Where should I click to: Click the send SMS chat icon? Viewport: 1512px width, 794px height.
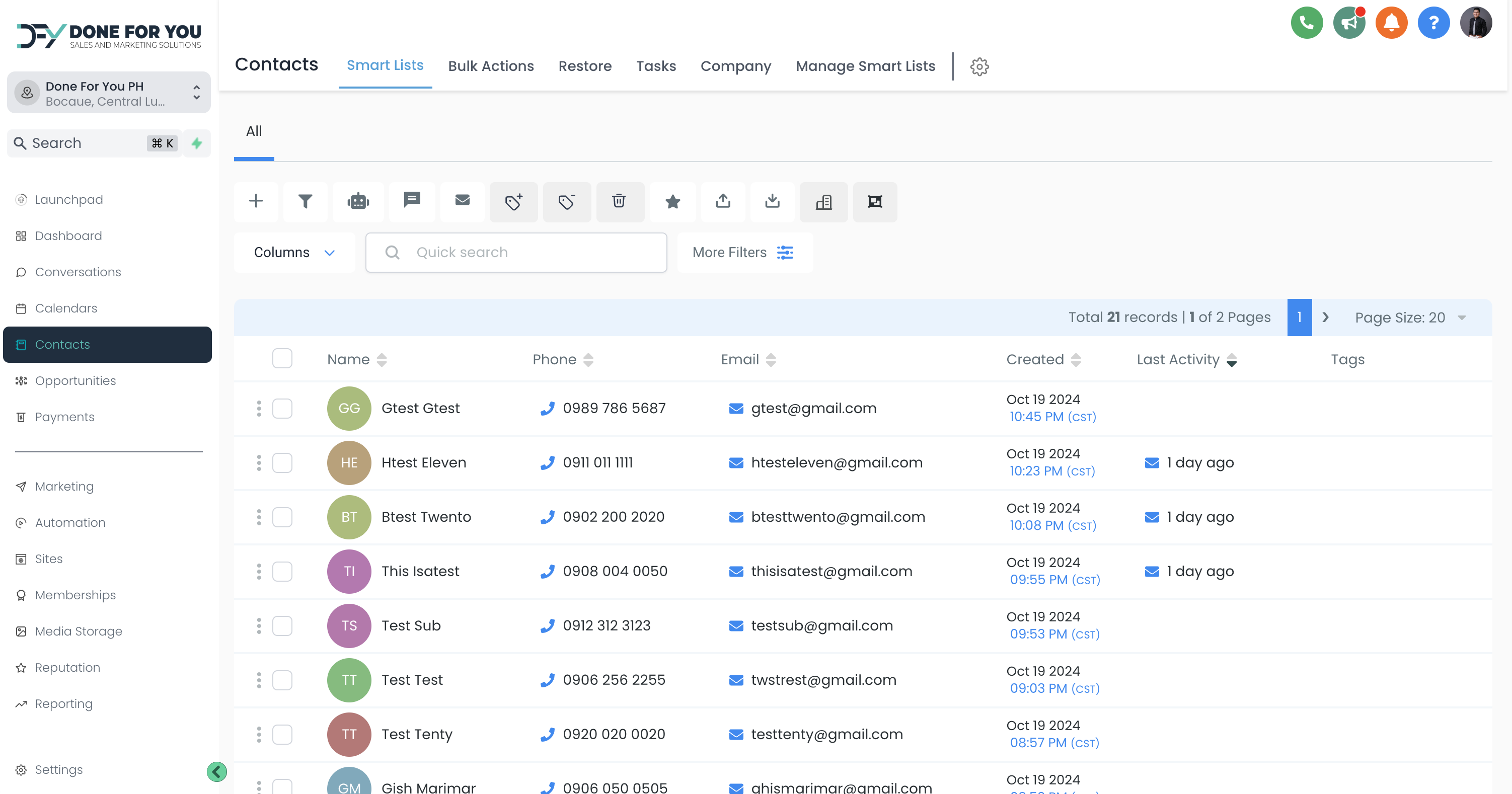click(x=412, y=201)
